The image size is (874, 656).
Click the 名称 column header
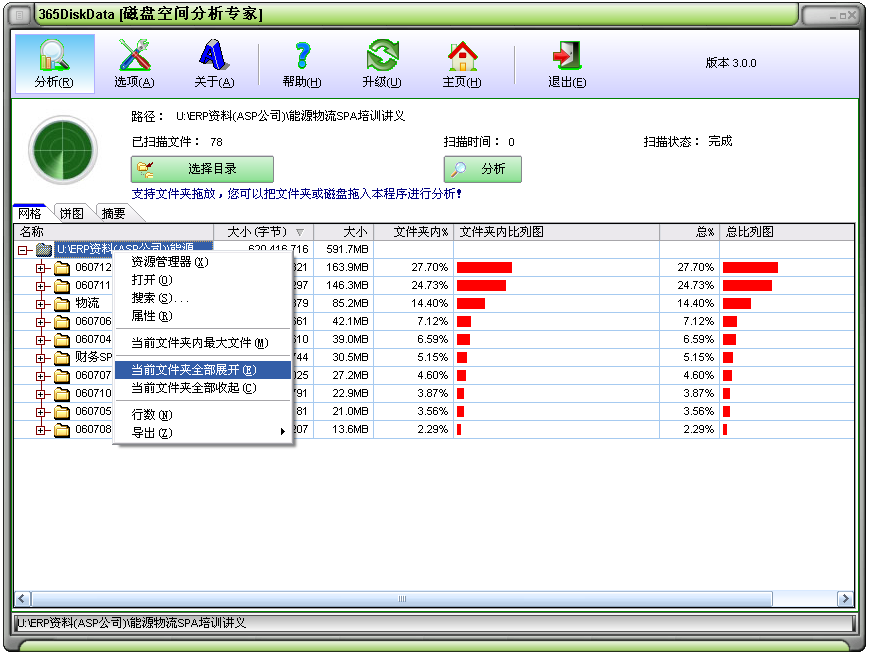point(114,232)
